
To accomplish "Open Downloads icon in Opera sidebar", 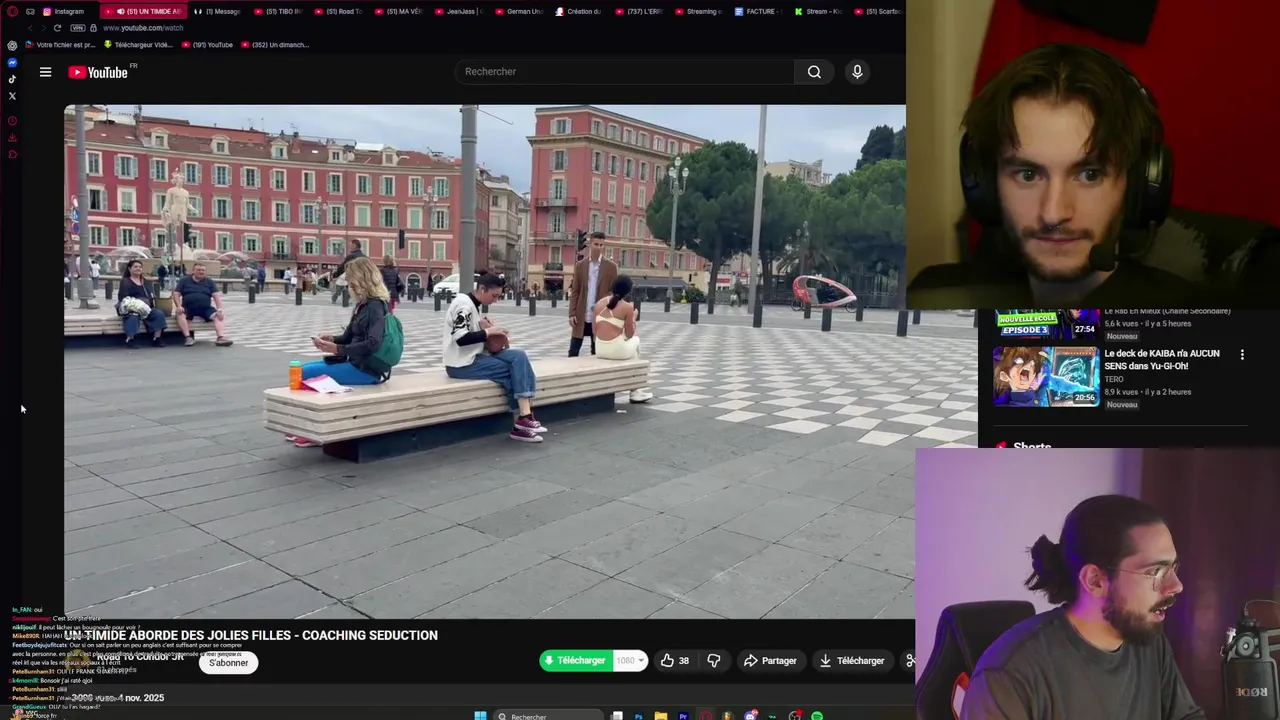I will click(x=12, y=138).
